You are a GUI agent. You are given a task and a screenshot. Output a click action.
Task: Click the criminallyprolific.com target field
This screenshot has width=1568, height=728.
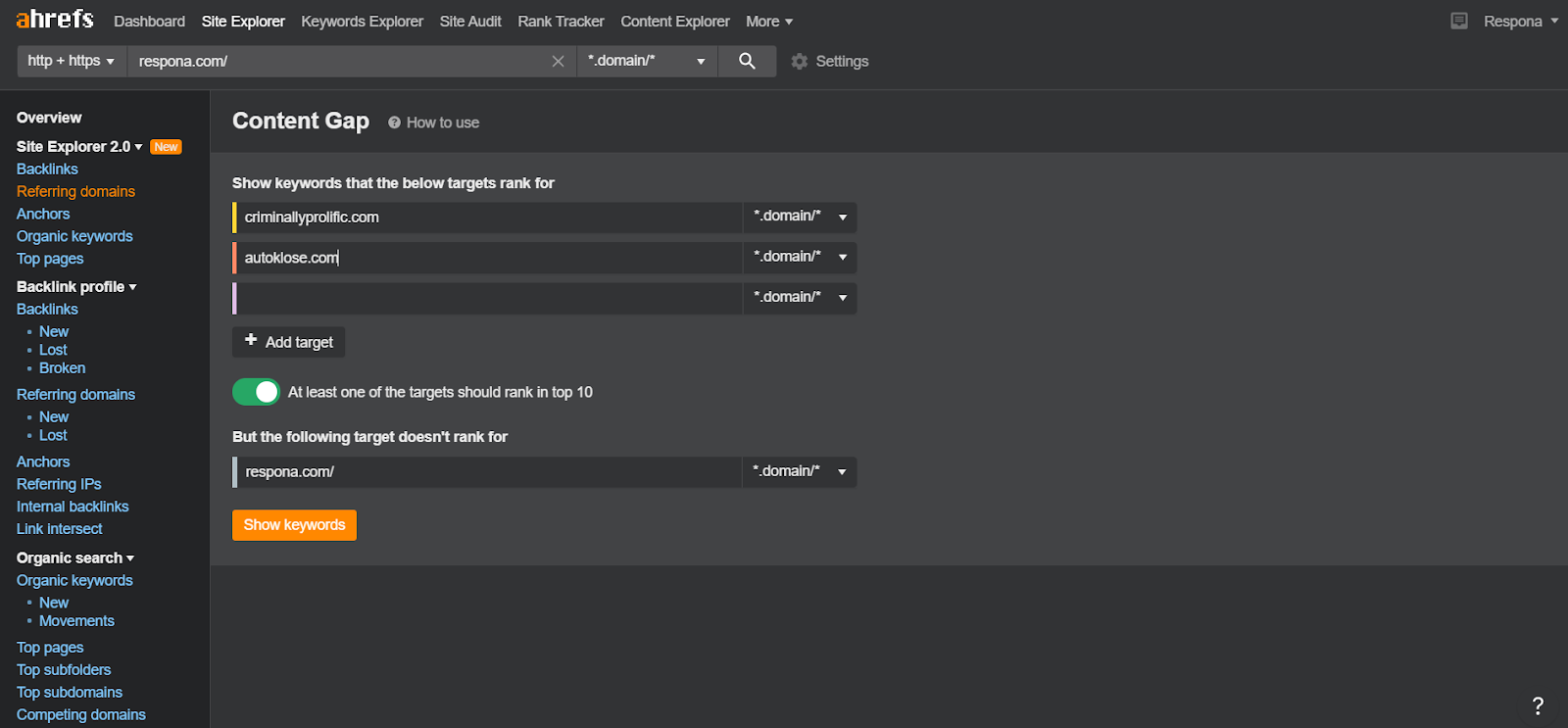click(488, 217)
